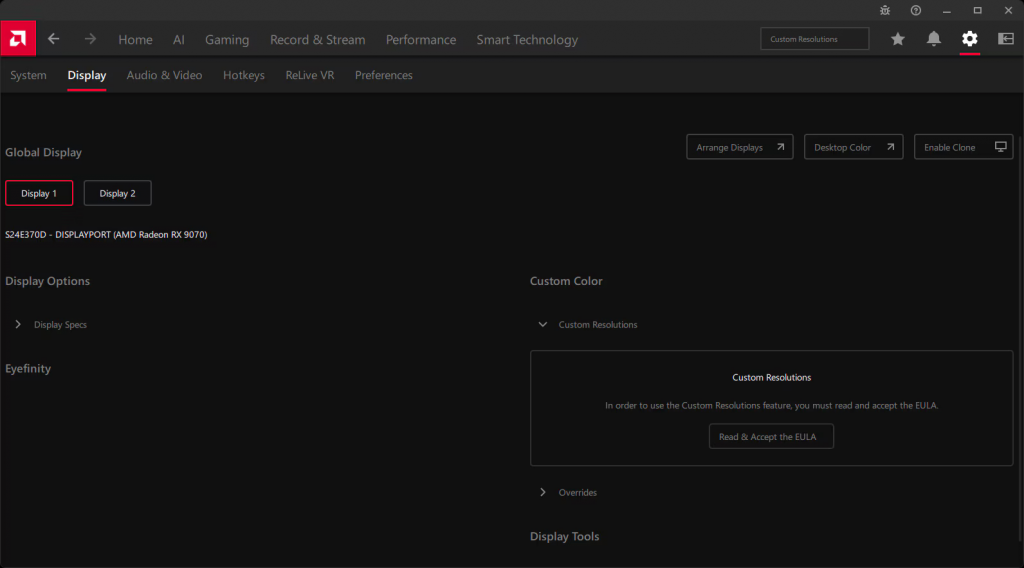The width and height of the screenshot is (1024, 568).
Task: Go back using the back arrow
Action: click(54, 39)
